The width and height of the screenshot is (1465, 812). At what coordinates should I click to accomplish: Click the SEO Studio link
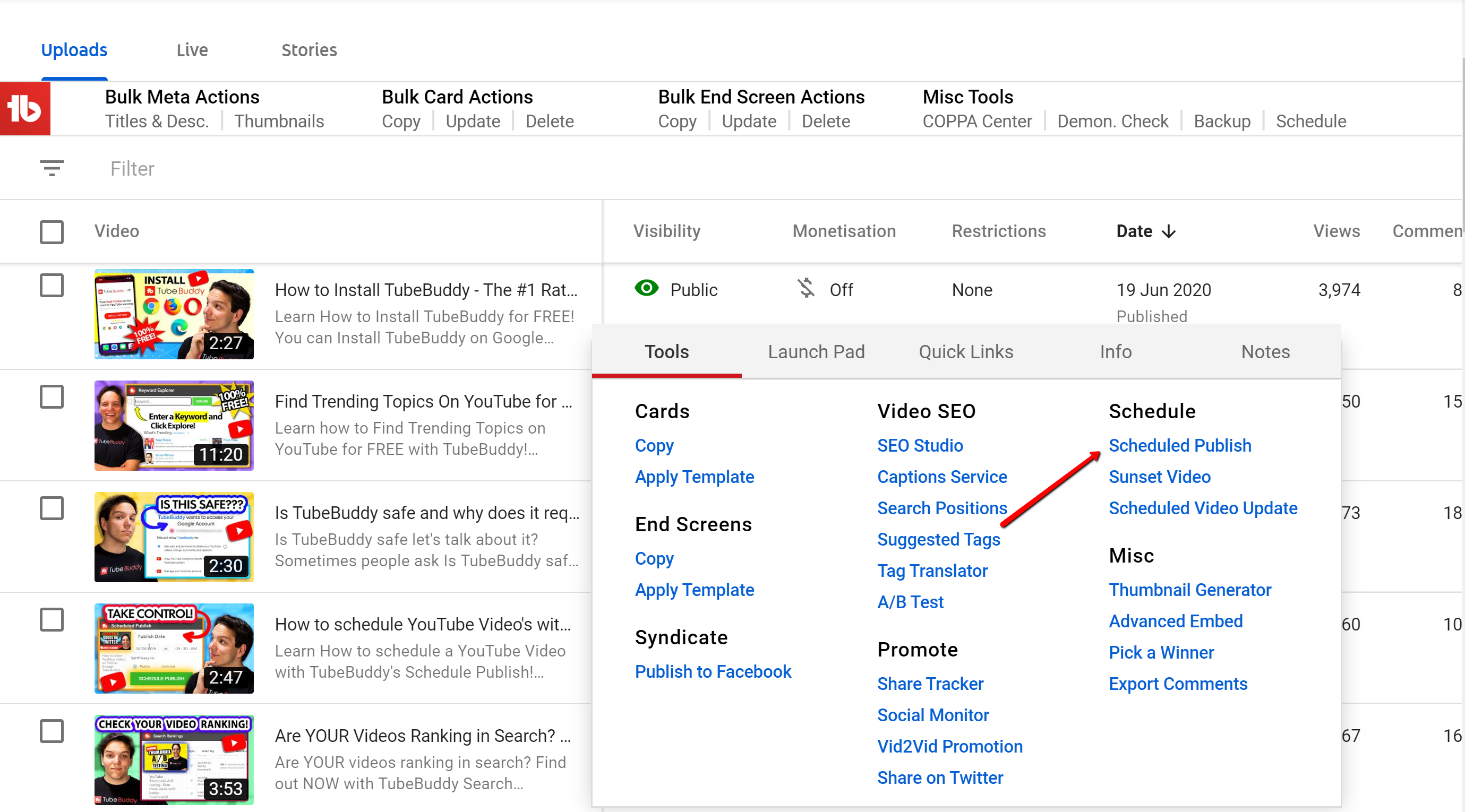click(x=920, y=445)
